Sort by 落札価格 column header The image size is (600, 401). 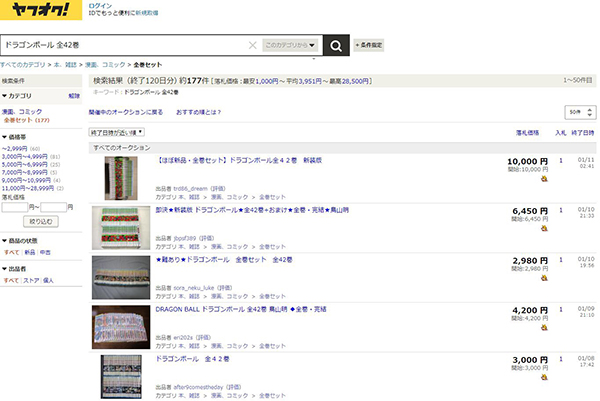tap(527, 133)
